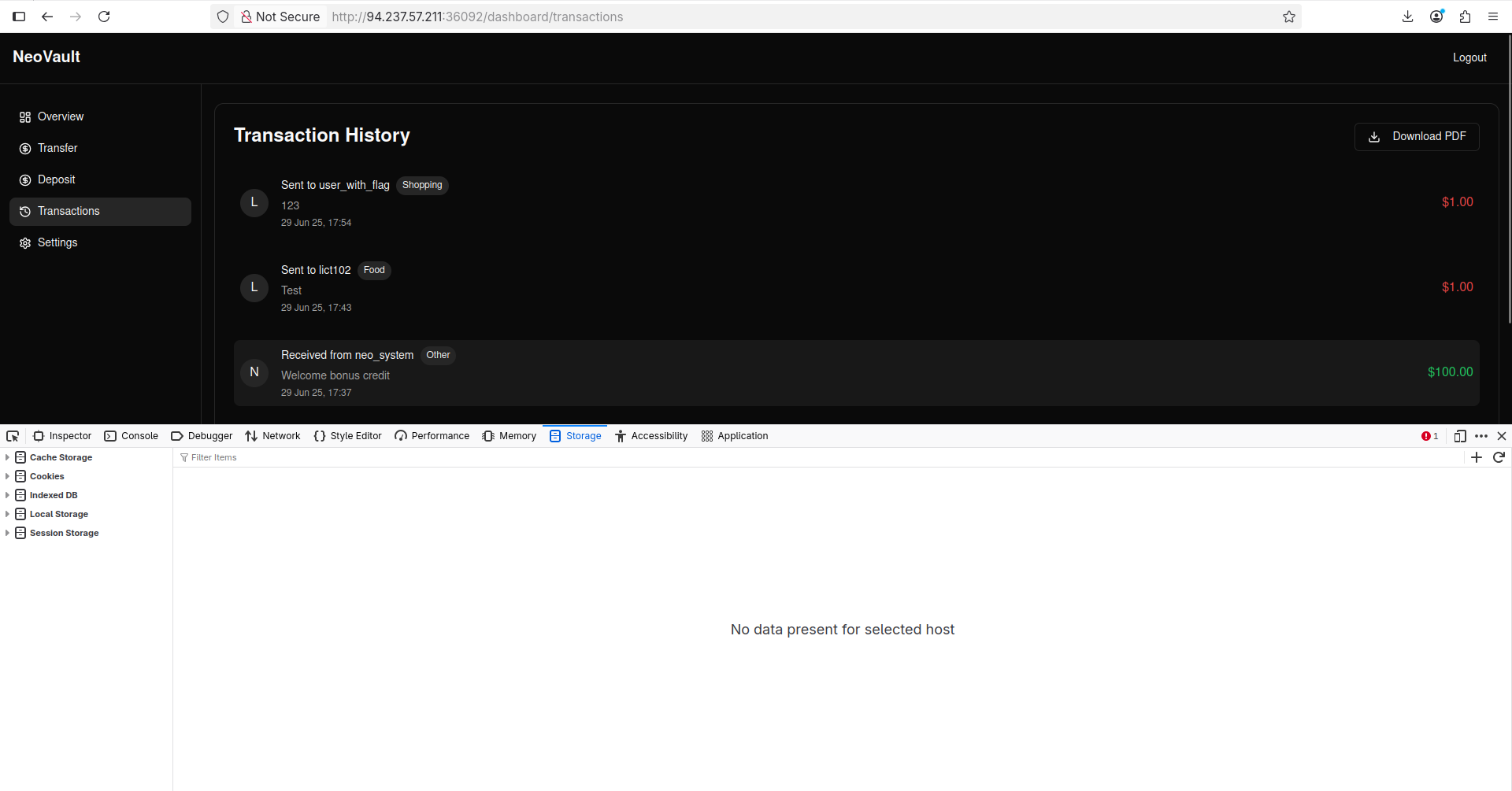Open Deposit in the NeoVault sidebar
This screenshot has width=1512, height=791.
pos(100,180)
